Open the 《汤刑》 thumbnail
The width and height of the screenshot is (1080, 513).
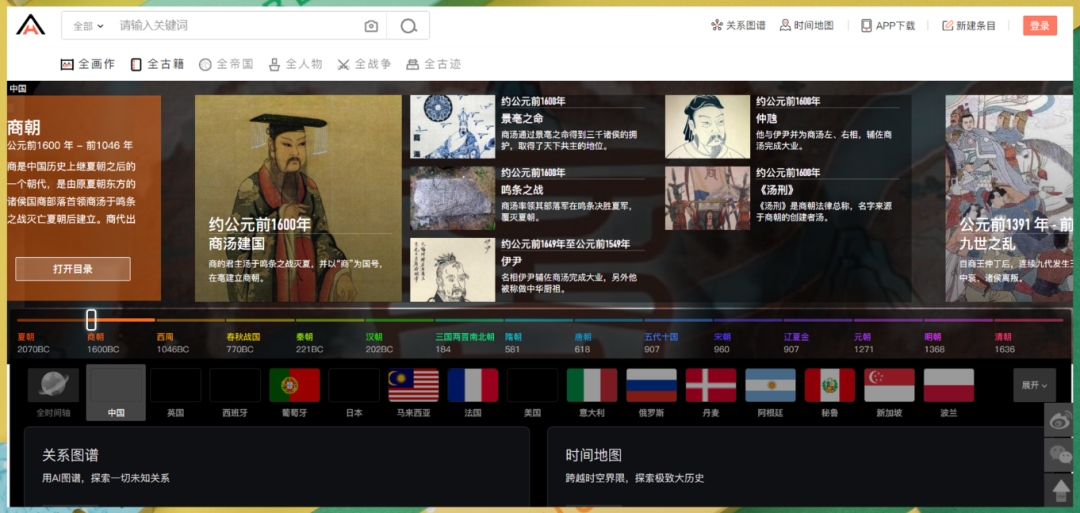point(707,198)
